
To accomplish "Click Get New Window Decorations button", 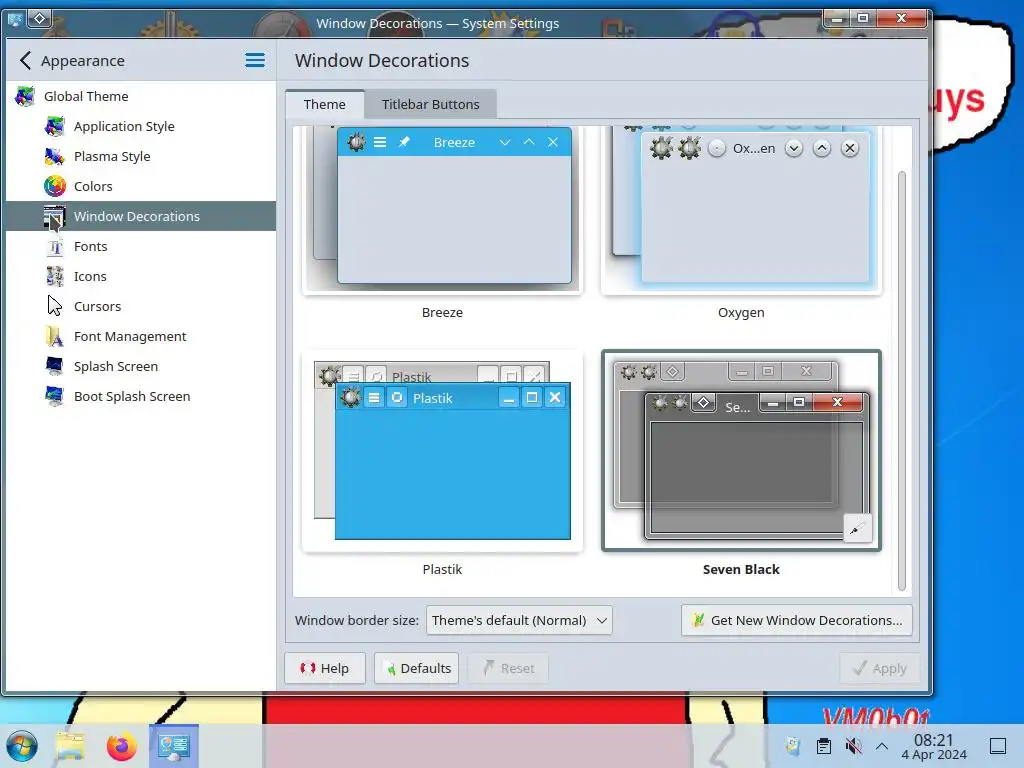I will (796, 620).
